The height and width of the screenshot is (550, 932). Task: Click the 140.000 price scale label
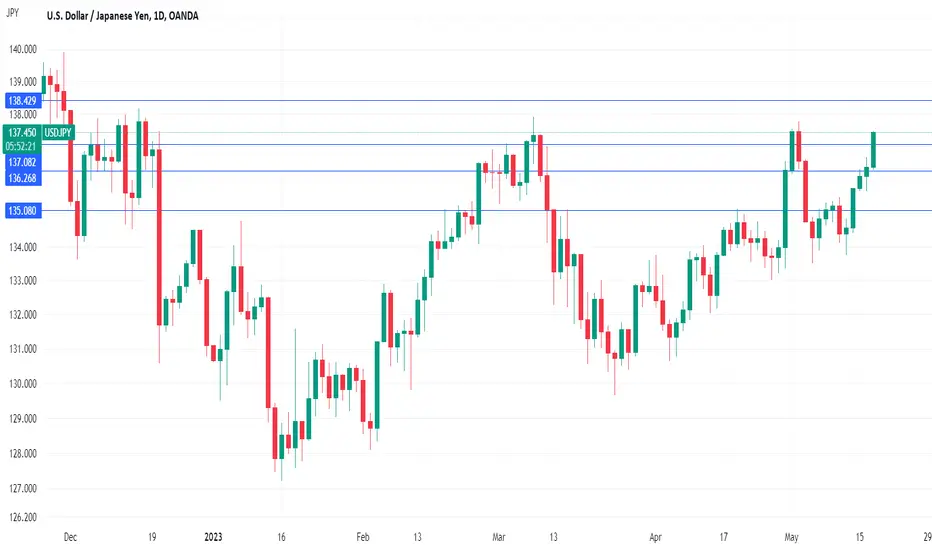(23, 49)
